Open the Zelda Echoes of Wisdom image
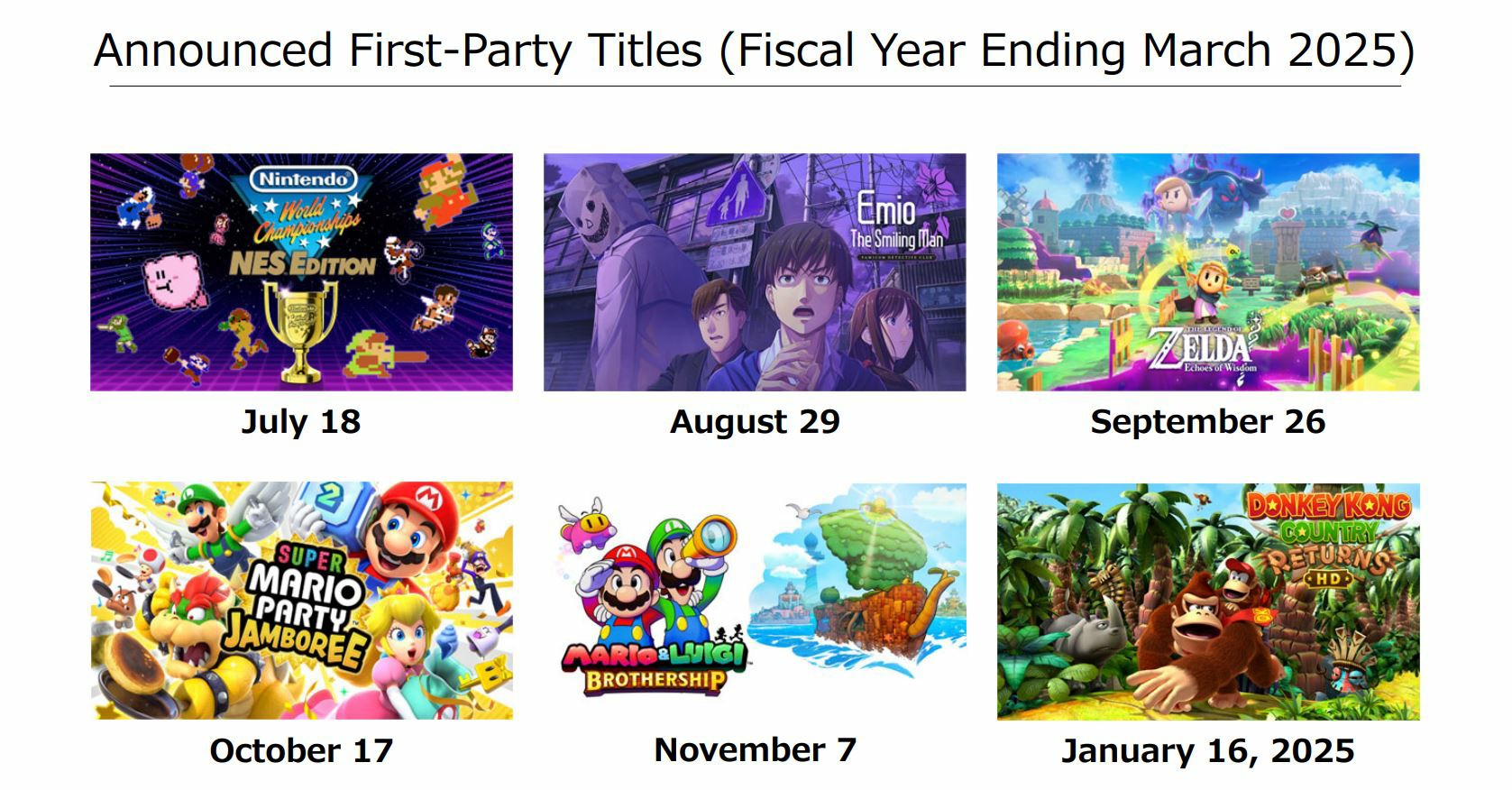Viewport: 1512px width, 790px height. tap(1208, 271)
